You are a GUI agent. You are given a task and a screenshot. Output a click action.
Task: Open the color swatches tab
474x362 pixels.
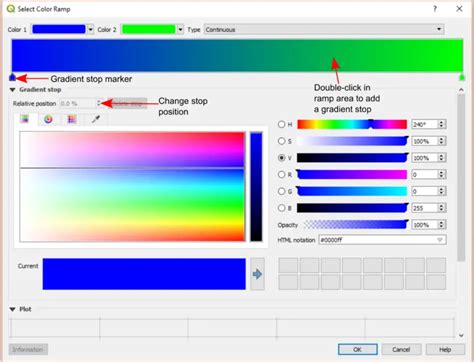coord(72,119)
